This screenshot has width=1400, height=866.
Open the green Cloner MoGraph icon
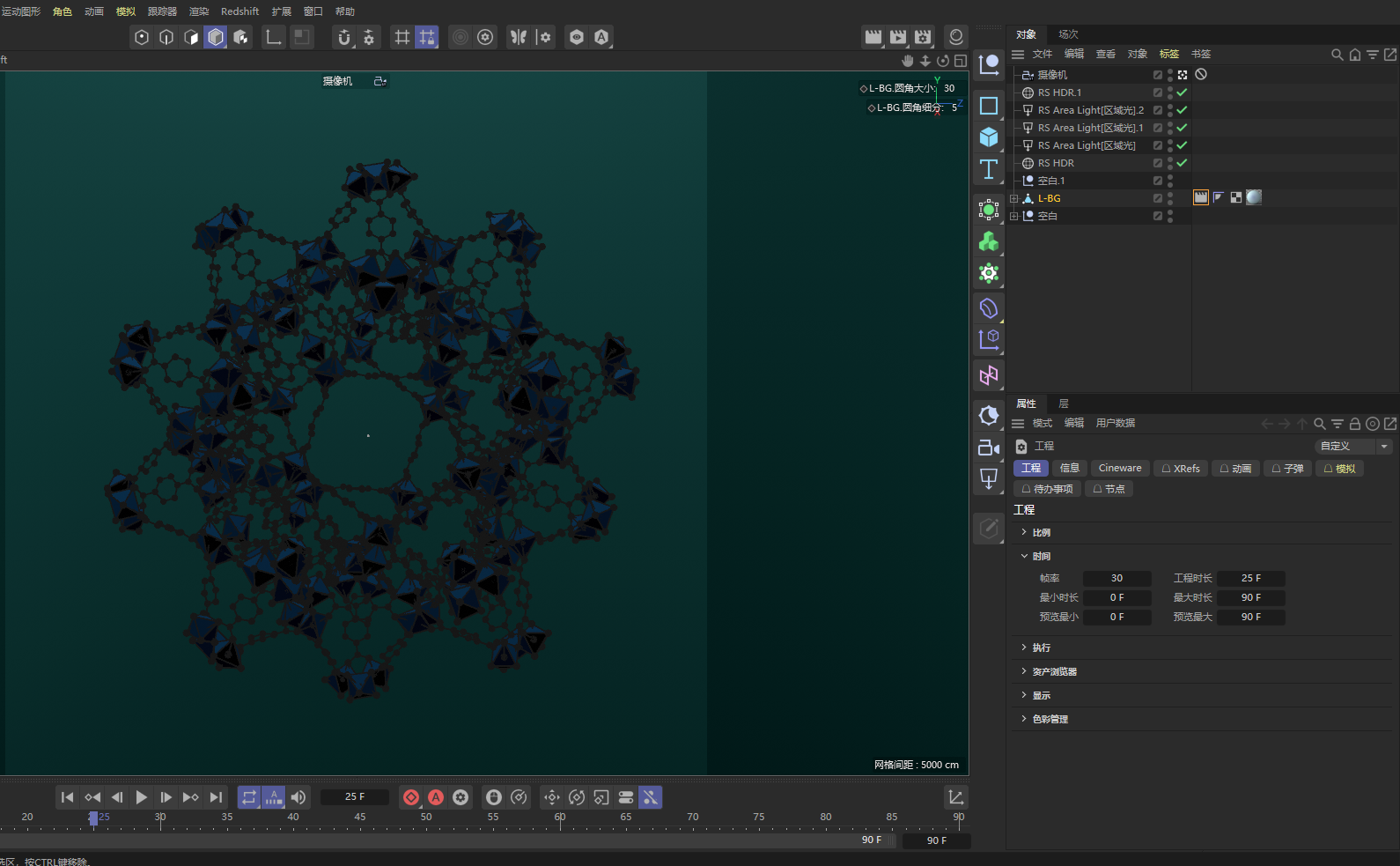(x=989, y=241)
